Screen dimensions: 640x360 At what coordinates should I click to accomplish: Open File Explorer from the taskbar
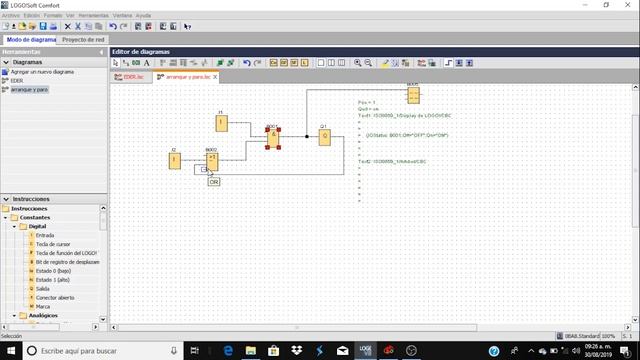pos(251,351)
